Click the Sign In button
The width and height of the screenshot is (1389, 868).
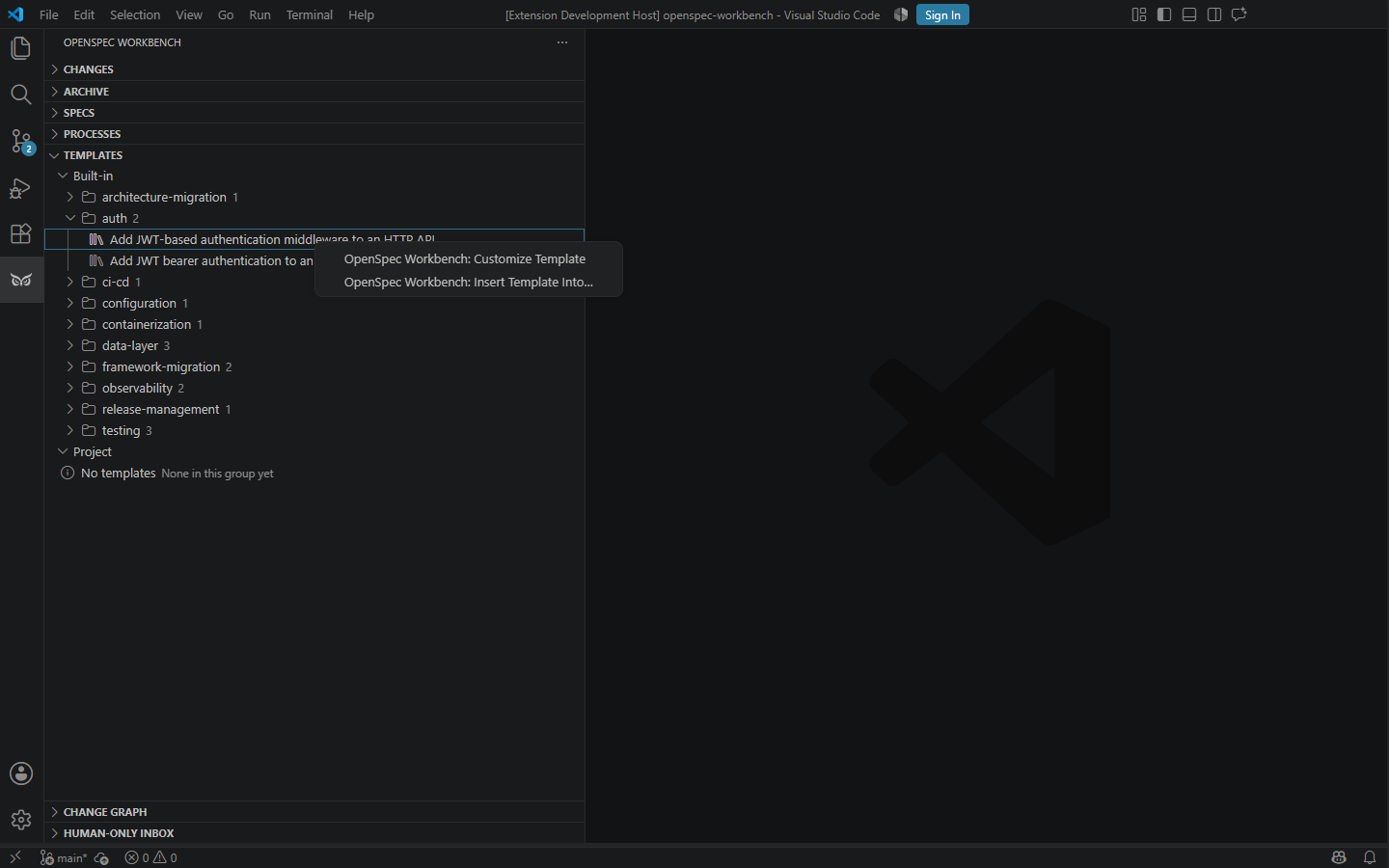(x=942, y=14)
